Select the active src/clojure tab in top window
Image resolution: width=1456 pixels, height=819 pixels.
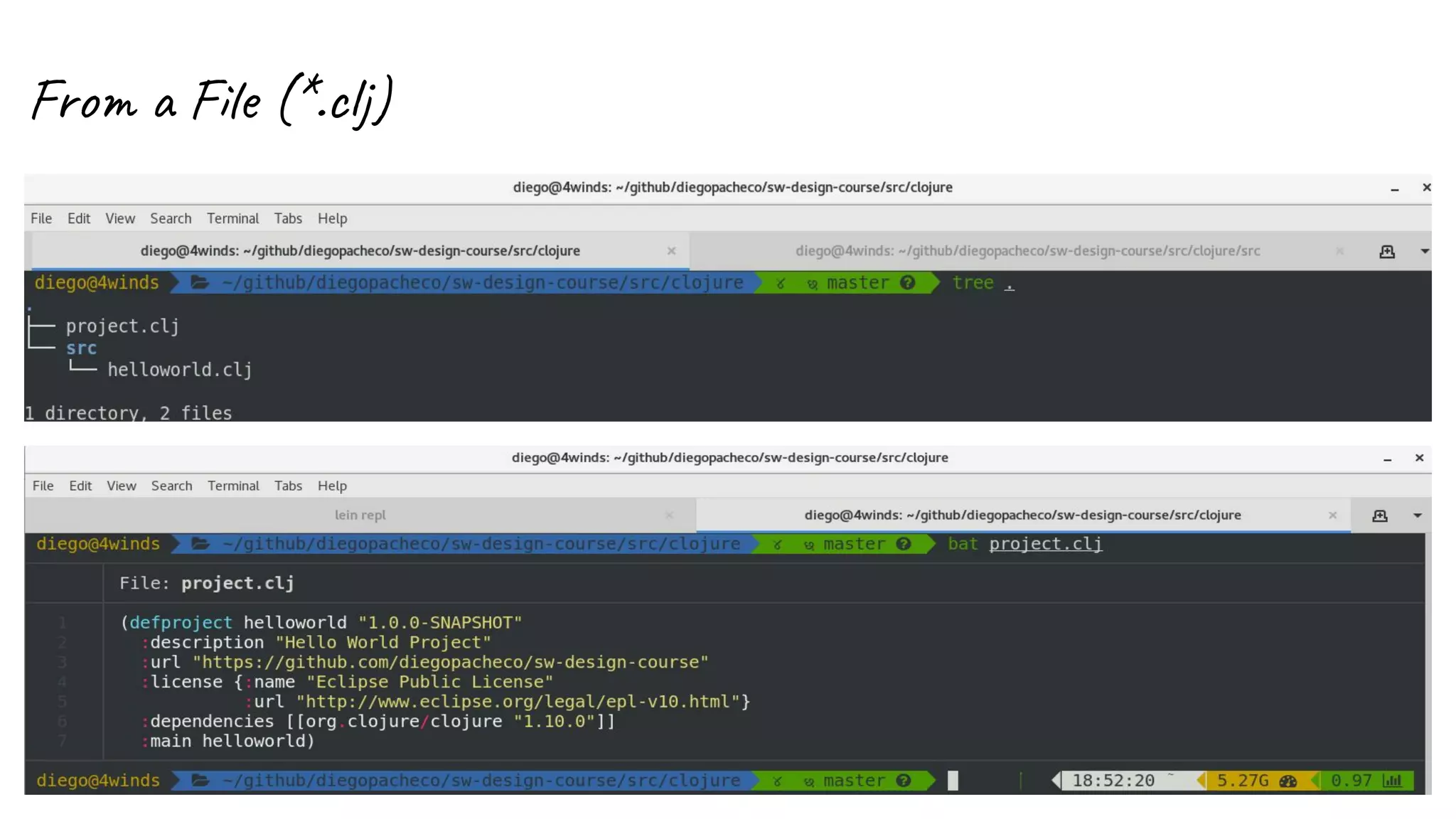click(x=360, y=251)
